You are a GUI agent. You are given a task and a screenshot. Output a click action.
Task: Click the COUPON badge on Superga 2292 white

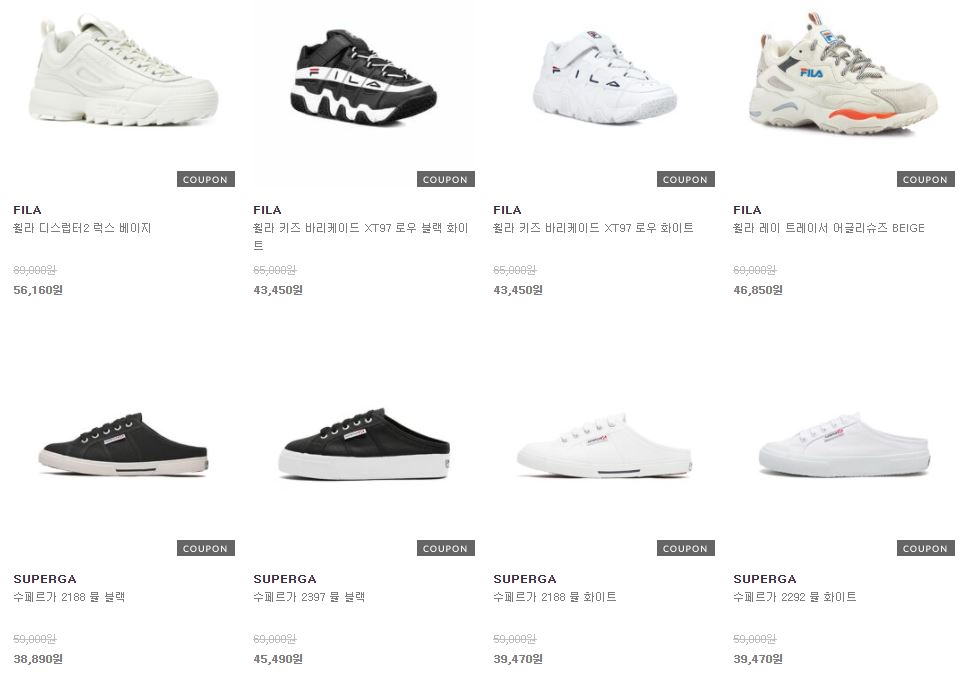point(925,548)
